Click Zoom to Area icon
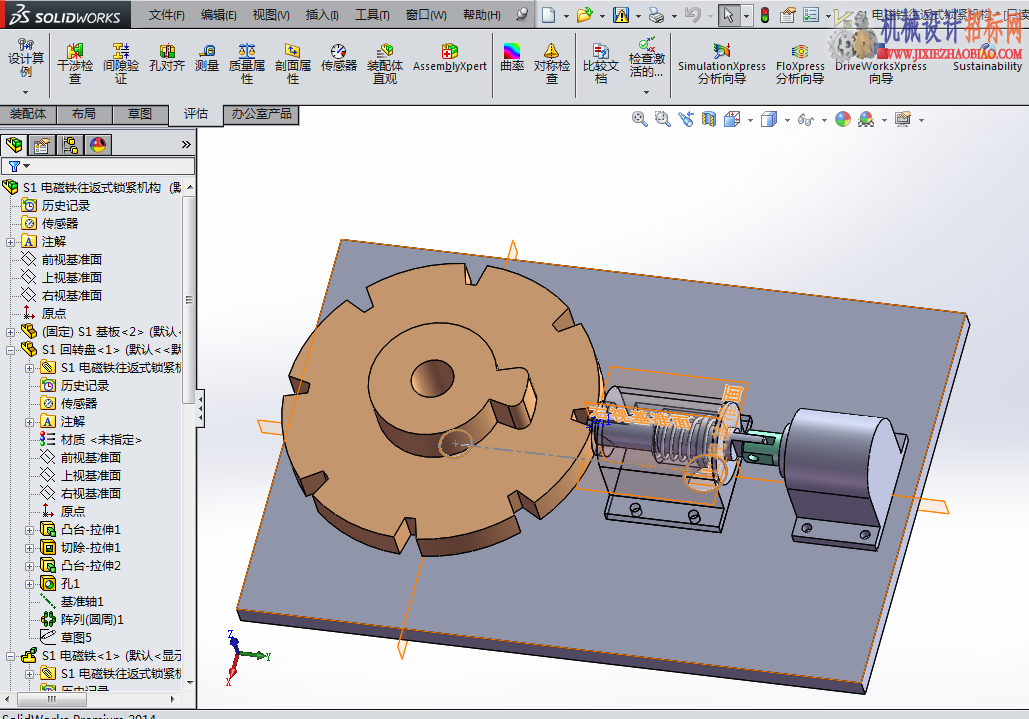This screenshot has height=719, width=1029. 662,119
